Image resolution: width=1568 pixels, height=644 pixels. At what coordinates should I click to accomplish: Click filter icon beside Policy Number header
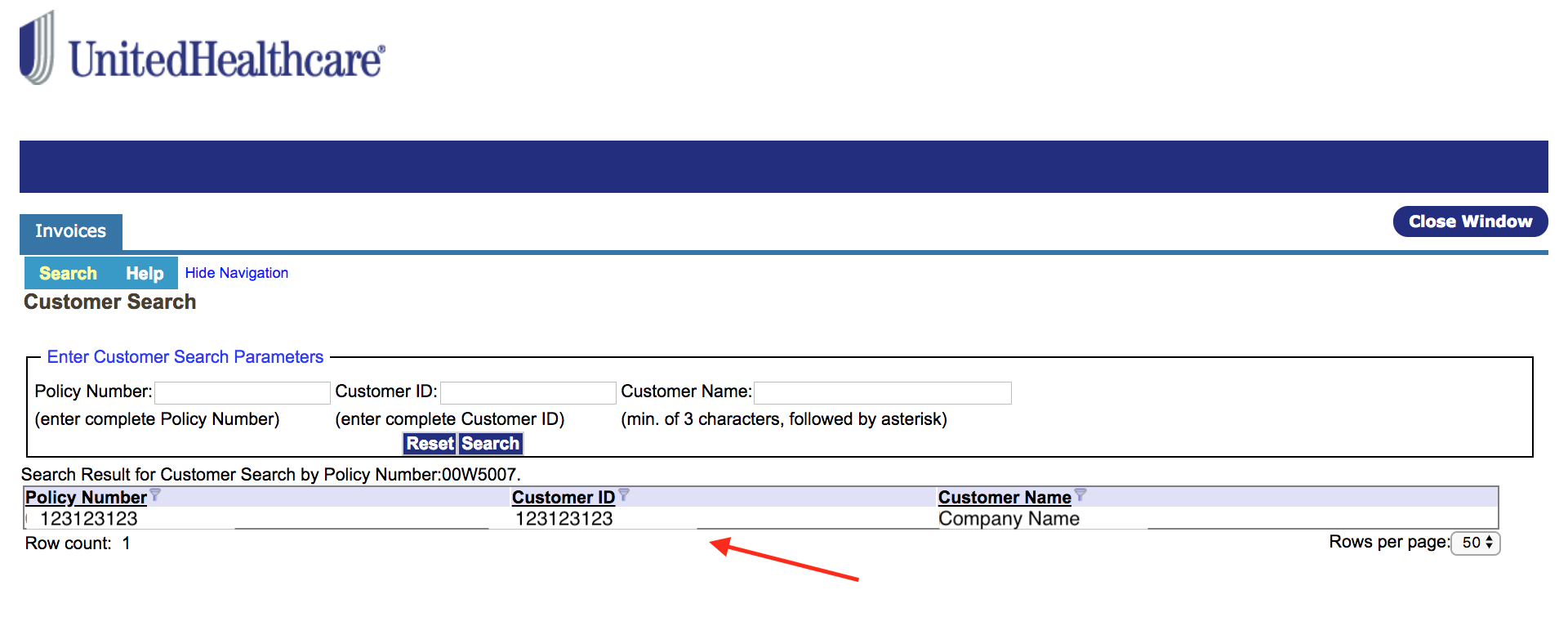pyautogui.click(x=155, y=494)
